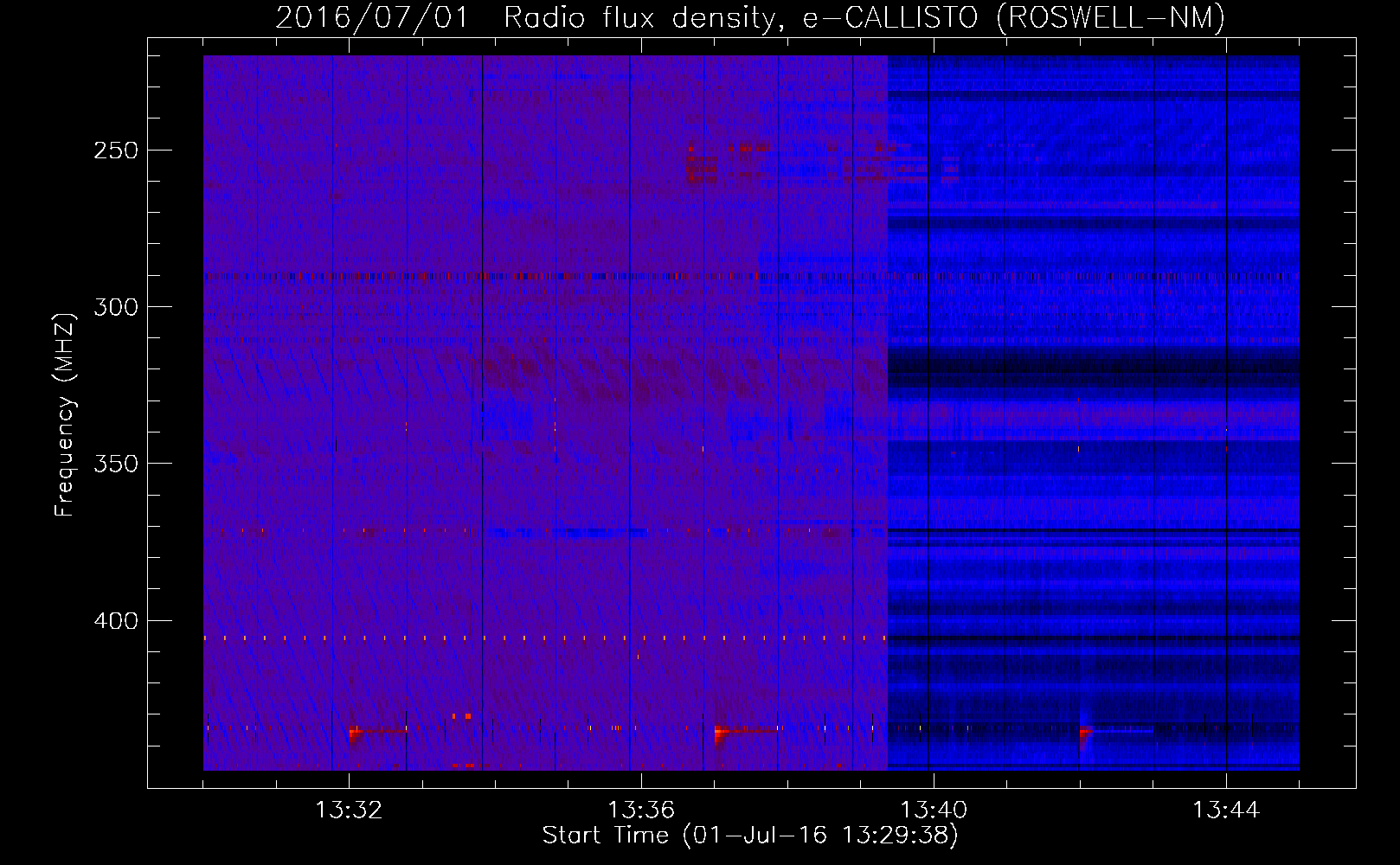1400x865 pixels.
Task: Click the 350 frequency tick label
Action: coord(116,464)
